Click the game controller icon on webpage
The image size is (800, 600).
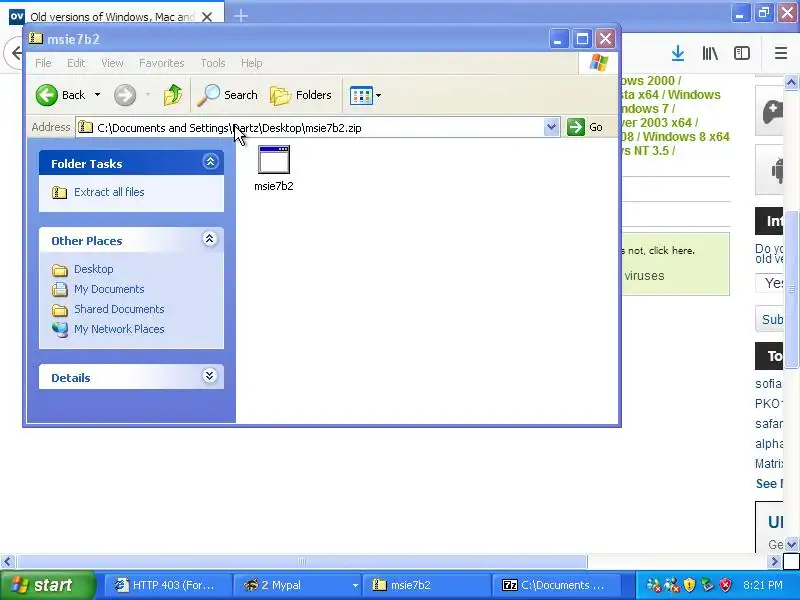(x=772, y=111)
